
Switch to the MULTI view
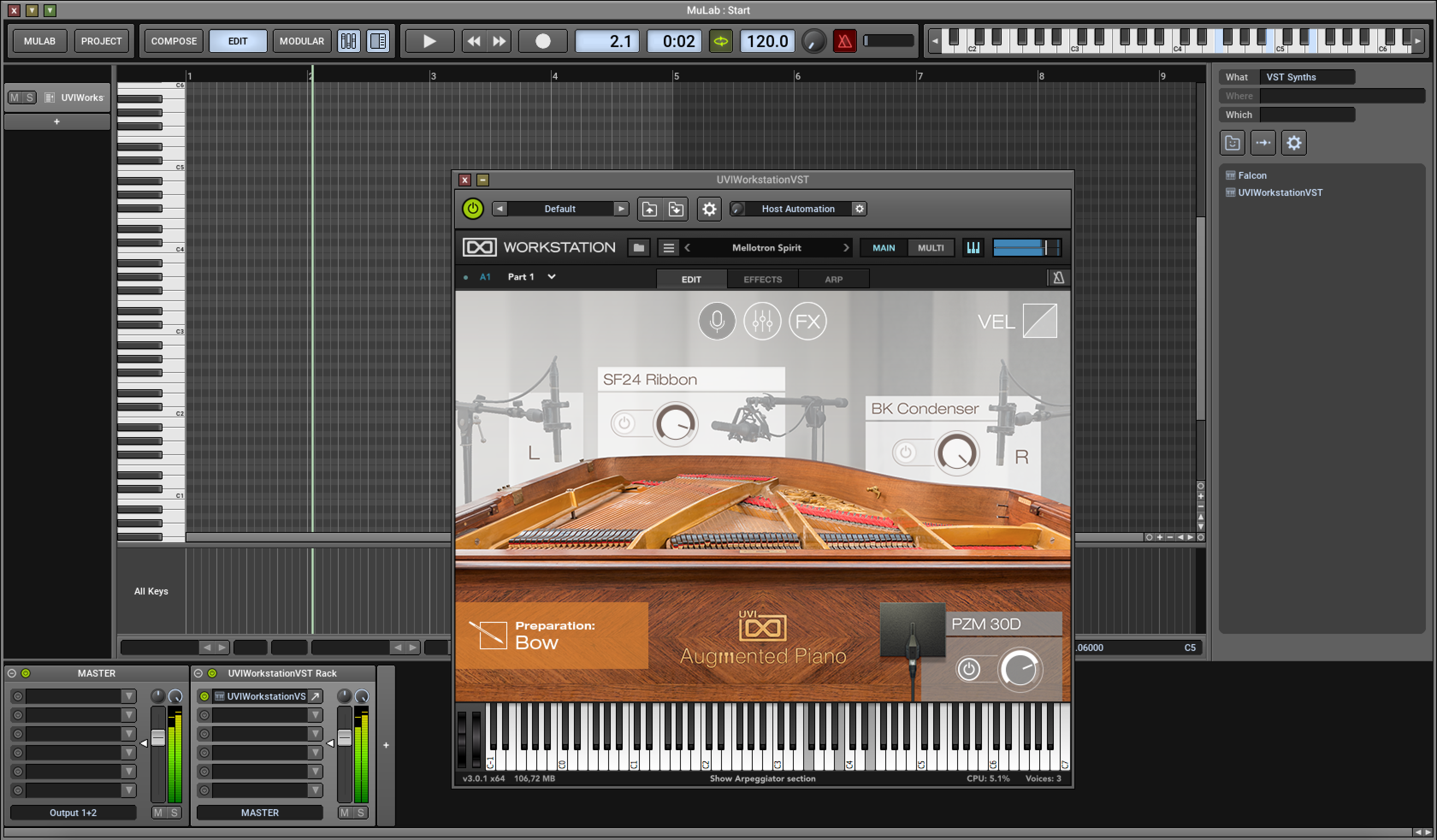pyautogui.click(x=931, y=248)
